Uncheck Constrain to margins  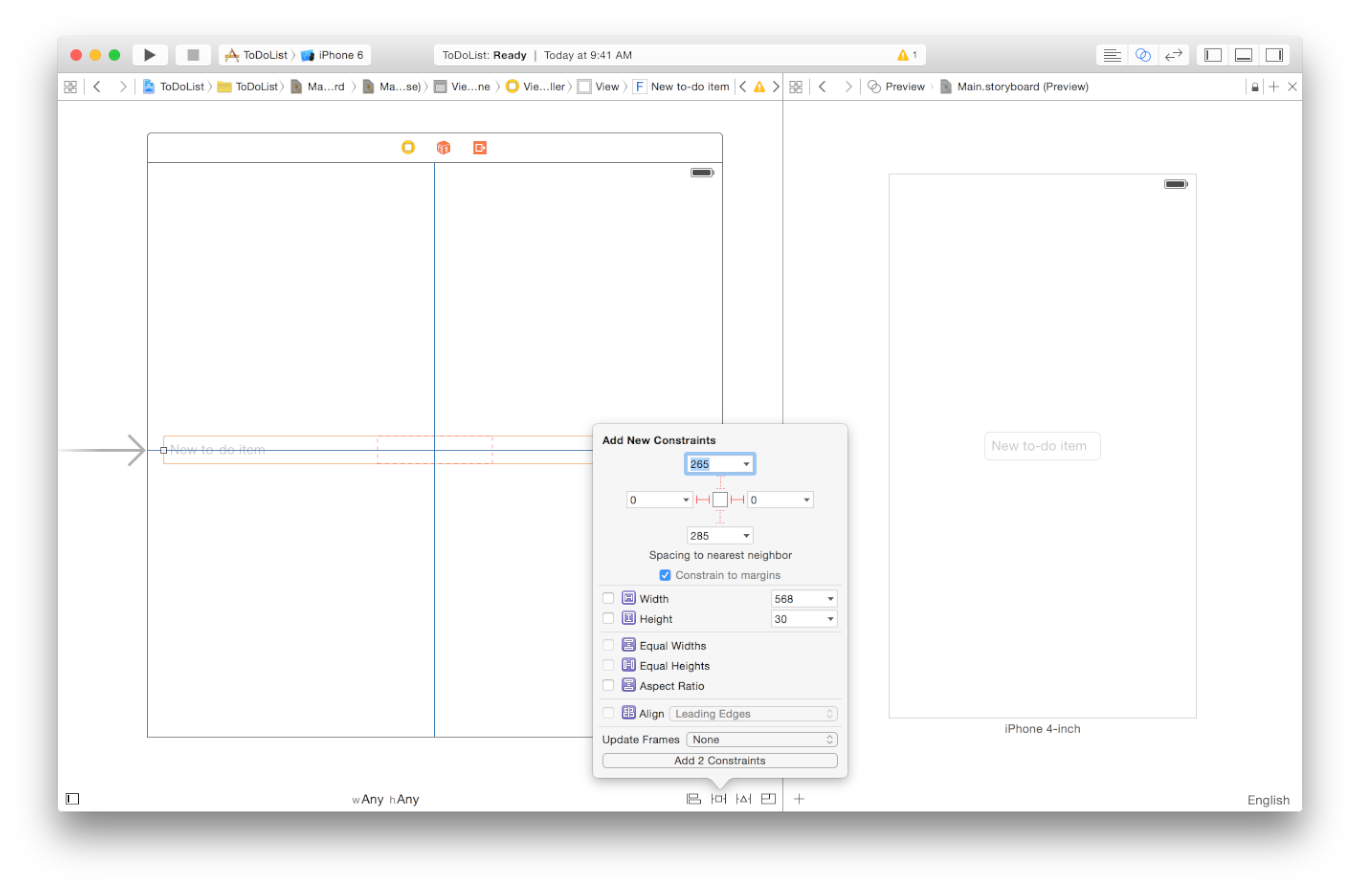(x=665, y=575)
